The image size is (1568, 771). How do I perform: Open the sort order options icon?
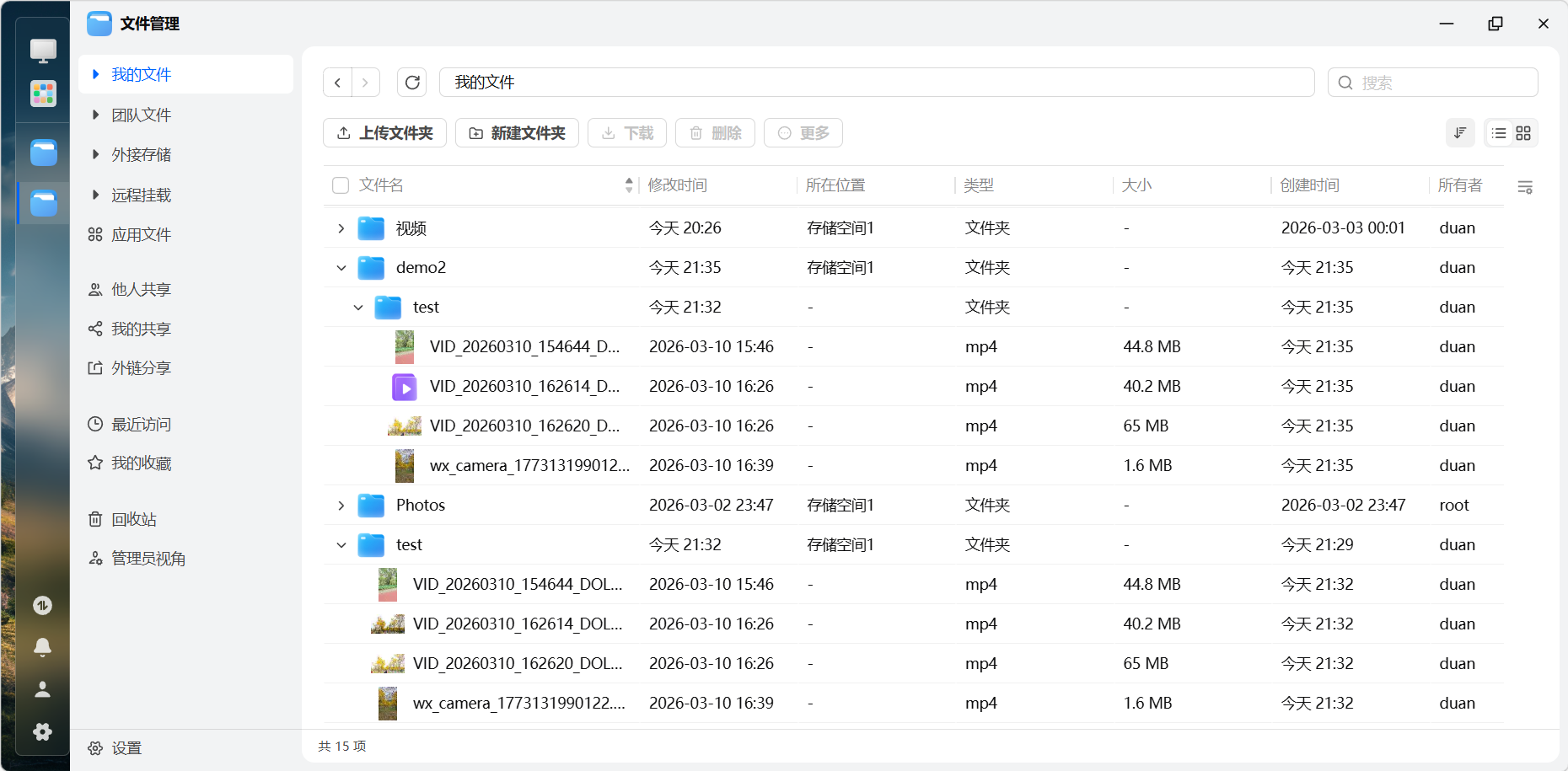[1460, 133]
